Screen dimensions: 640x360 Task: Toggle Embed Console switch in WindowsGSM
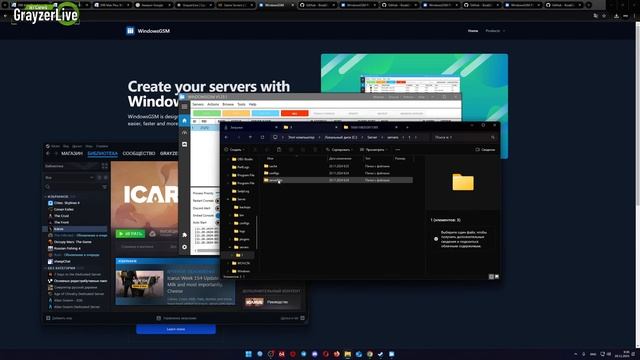[217, 216]
